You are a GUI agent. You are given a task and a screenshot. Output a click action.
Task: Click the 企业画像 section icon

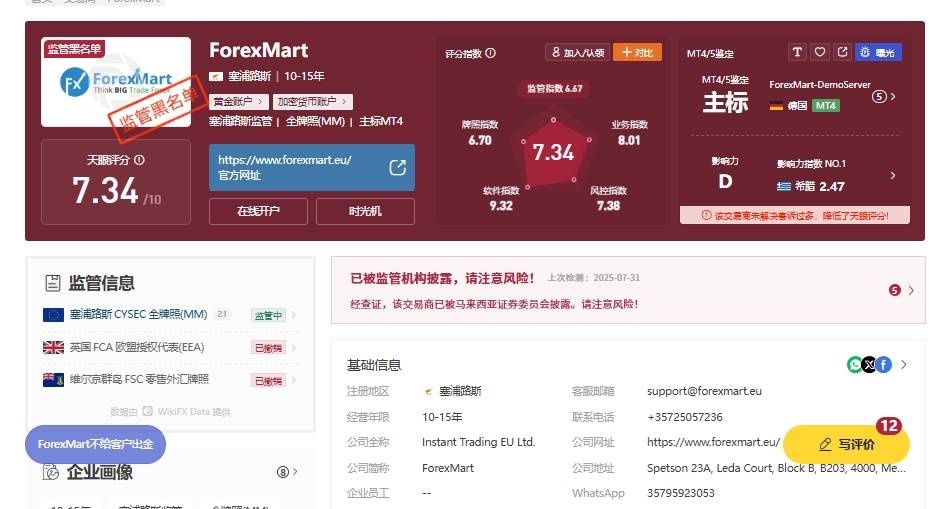52,472
